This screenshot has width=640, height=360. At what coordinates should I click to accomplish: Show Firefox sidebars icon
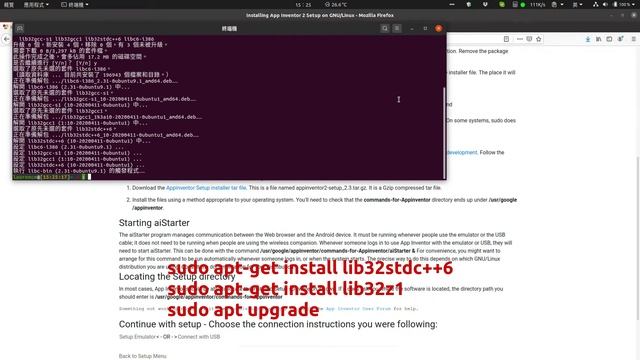pyautogui.click(x=609, y=39)
